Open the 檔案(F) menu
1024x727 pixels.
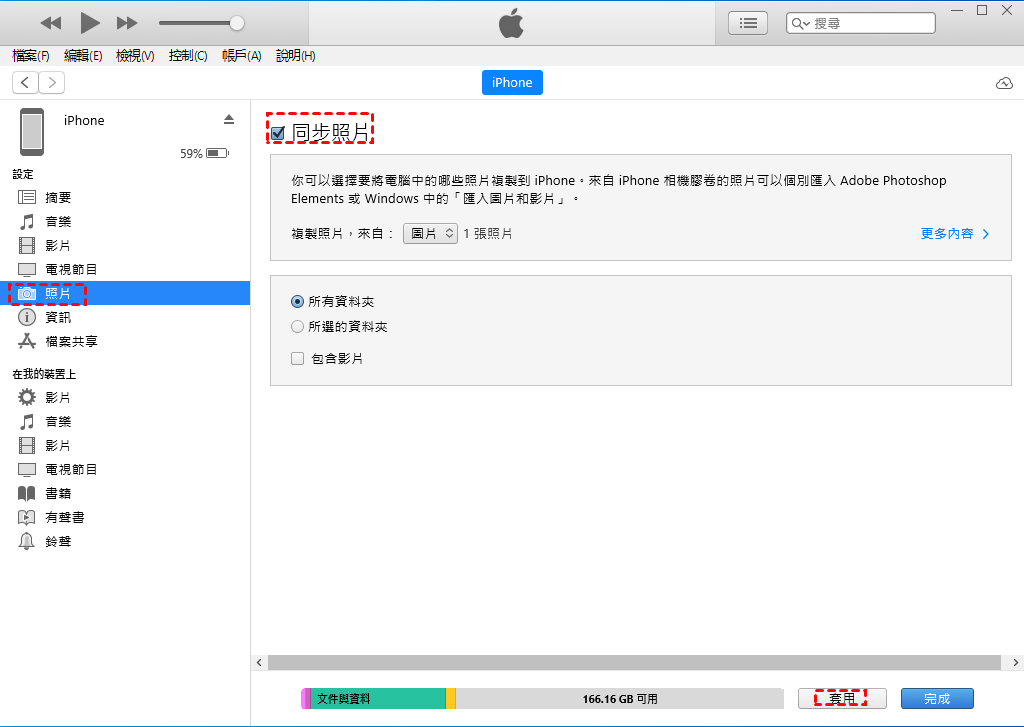tap(31, 56)
